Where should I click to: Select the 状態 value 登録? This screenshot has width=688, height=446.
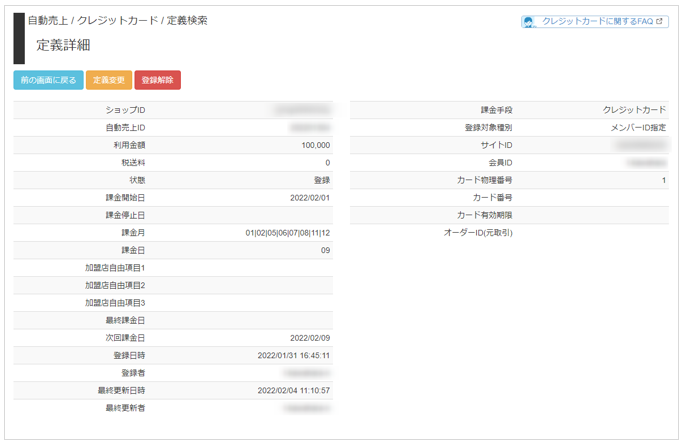point(322,180)
